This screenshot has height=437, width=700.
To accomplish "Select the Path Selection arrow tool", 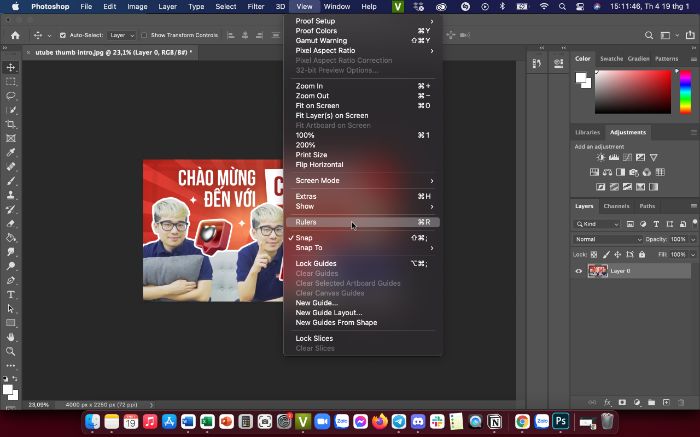I will point(11,309).
